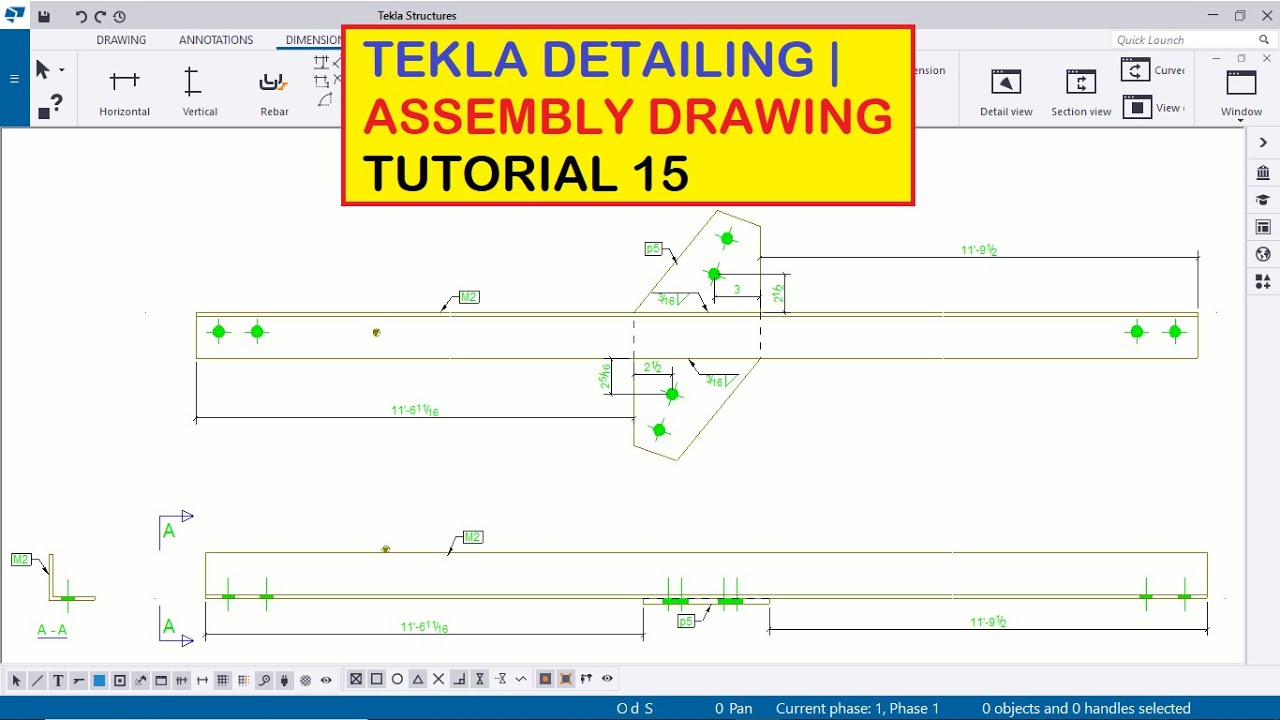Toggle snap to nearest point hourglass
This screenshot has height=720, width=1280.
point(481,679)
